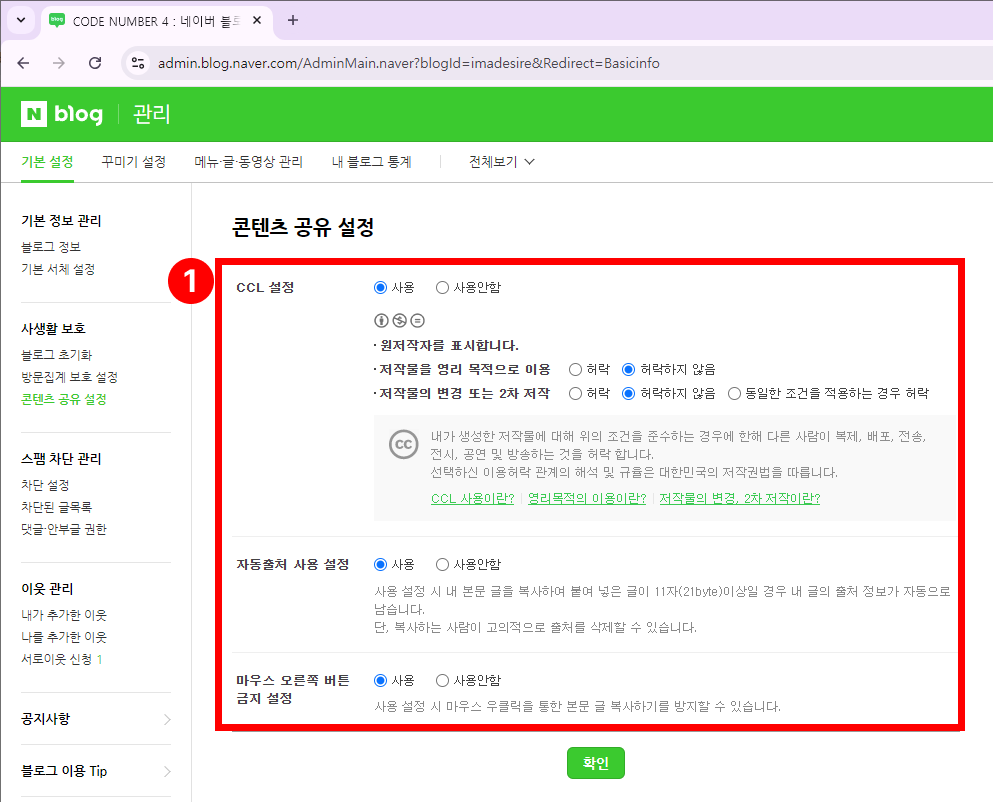Open the CCL 사용이란? help link
Image resolution: width=993 pixels, height=802 pixels.
pos(472,498)
